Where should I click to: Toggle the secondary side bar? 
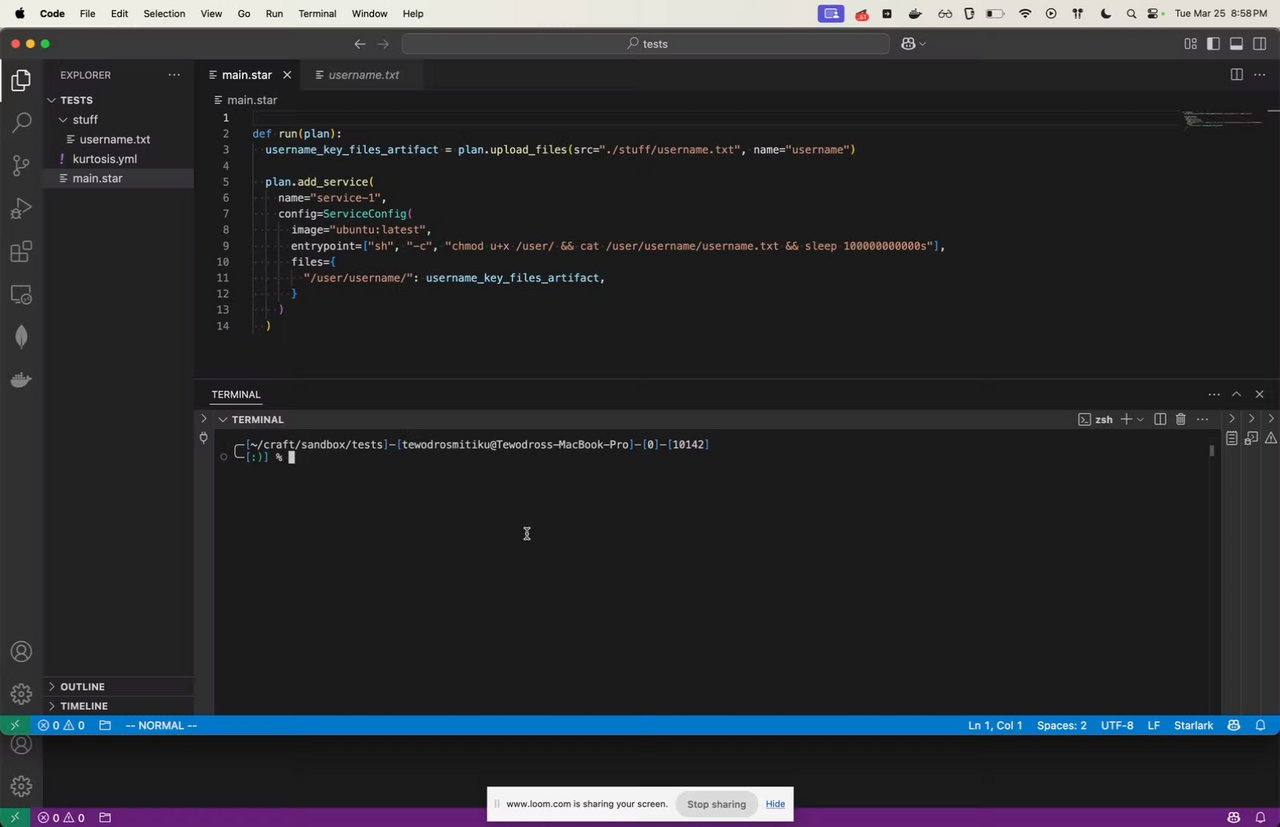(1260, 44)
